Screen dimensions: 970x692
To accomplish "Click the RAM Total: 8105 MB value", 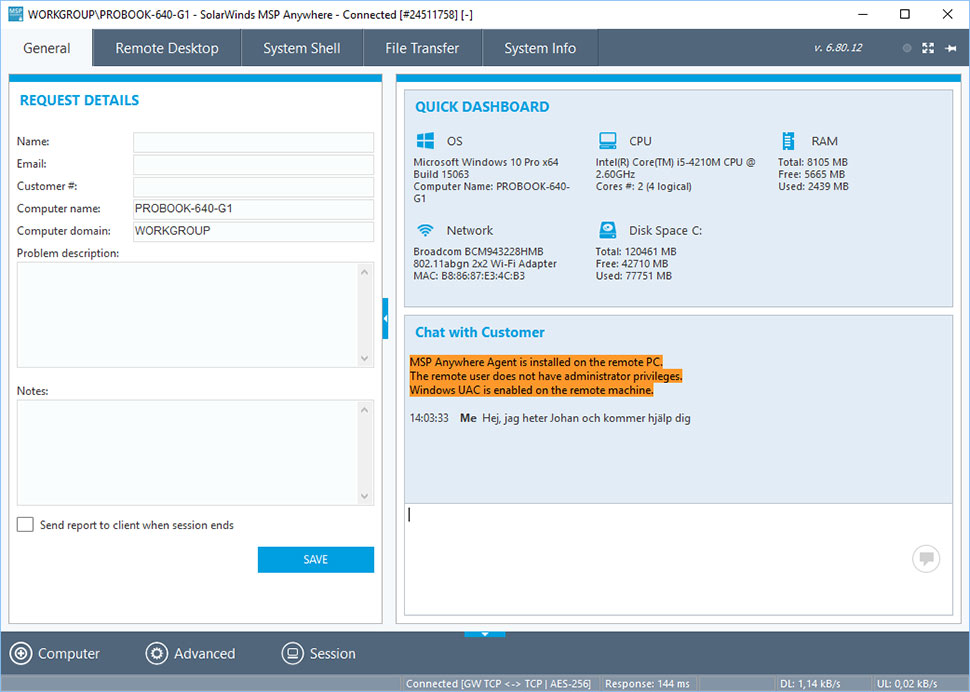I will click(813, 162).
